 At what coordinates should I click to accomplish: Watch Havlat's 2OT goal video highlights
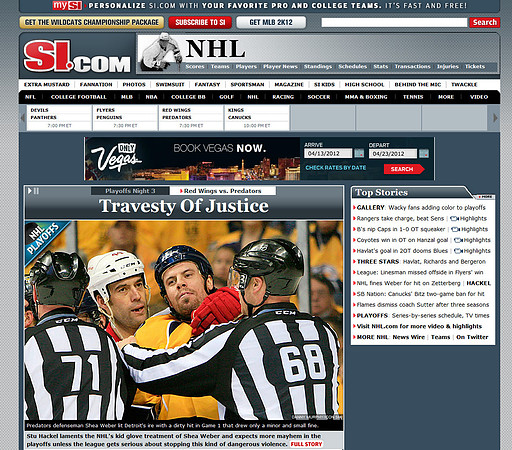click(x=472, y=251)
